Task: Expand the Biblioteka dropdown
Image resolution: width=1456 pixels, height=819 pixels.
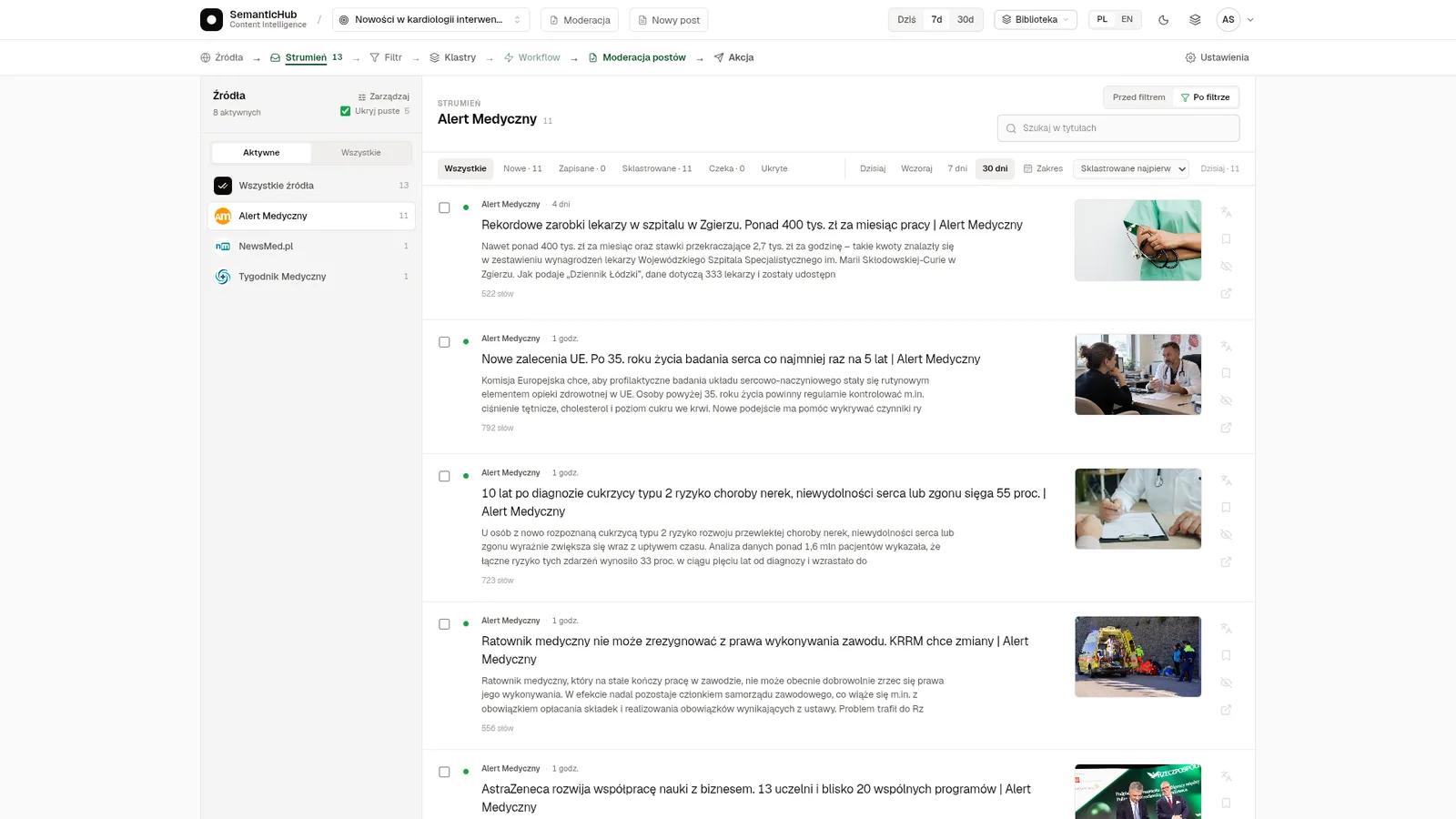Action: pyautogui.click(x=1036, y=19)
